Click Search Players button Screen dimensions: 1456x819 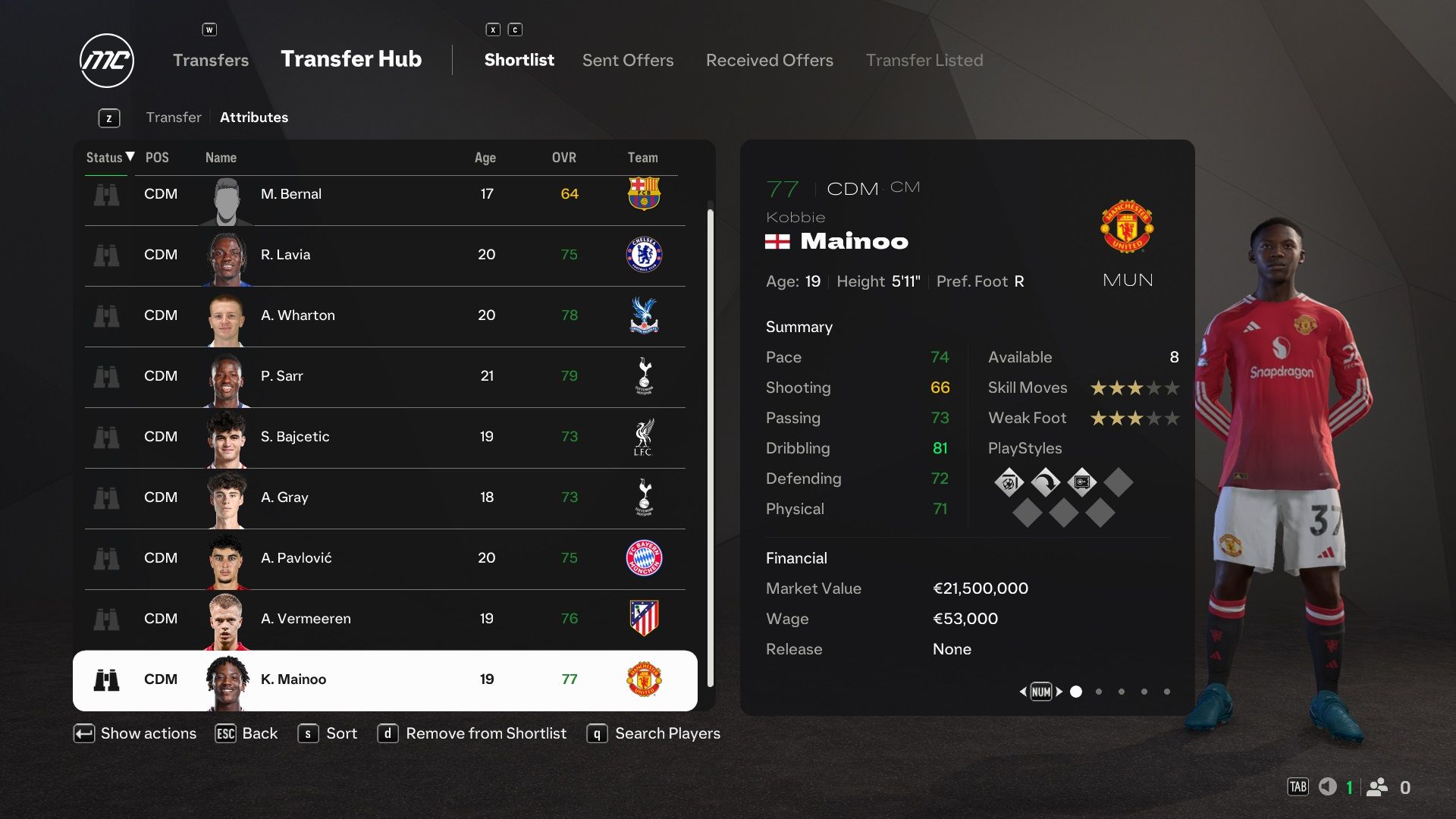(x=667, y=734)
